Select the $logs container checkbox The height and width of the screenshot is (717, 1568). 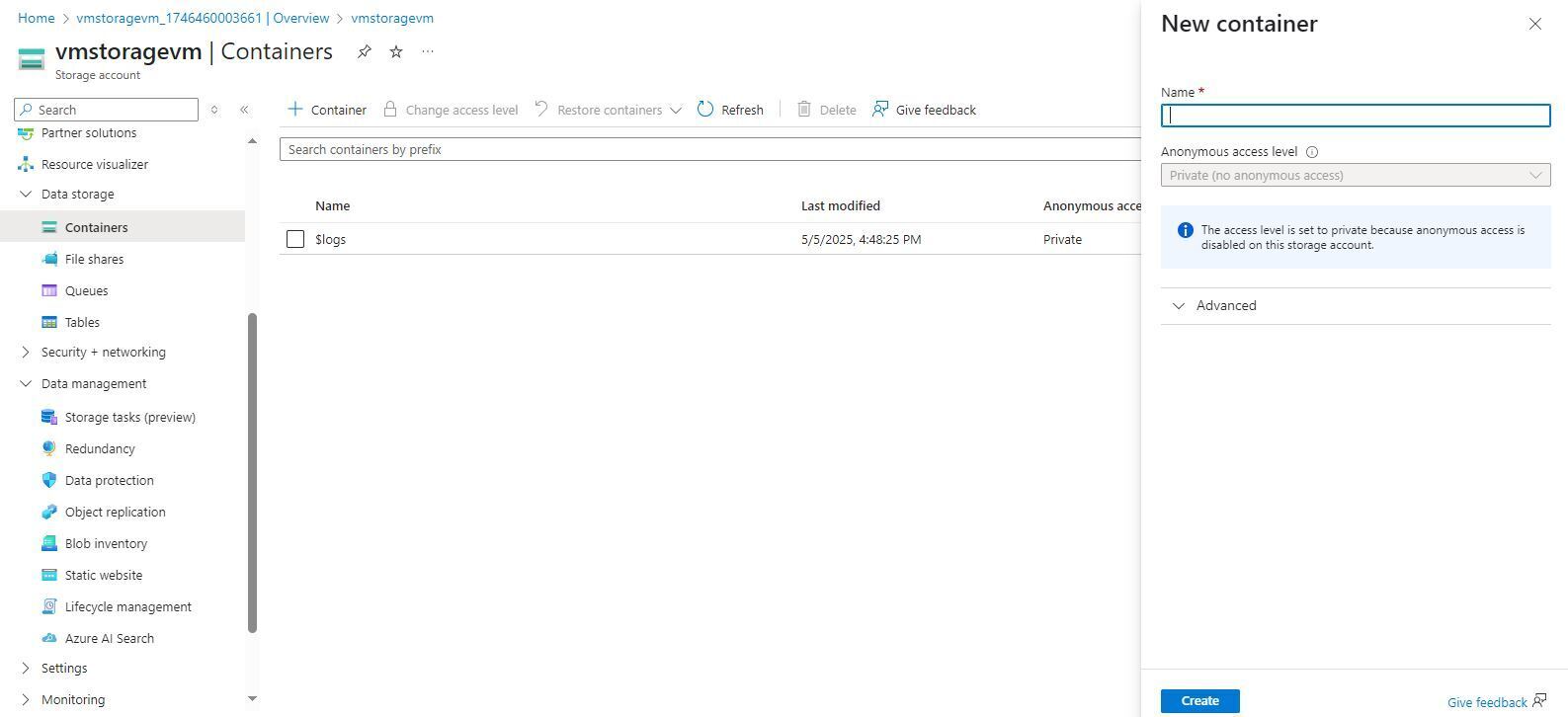click(295, 239)
